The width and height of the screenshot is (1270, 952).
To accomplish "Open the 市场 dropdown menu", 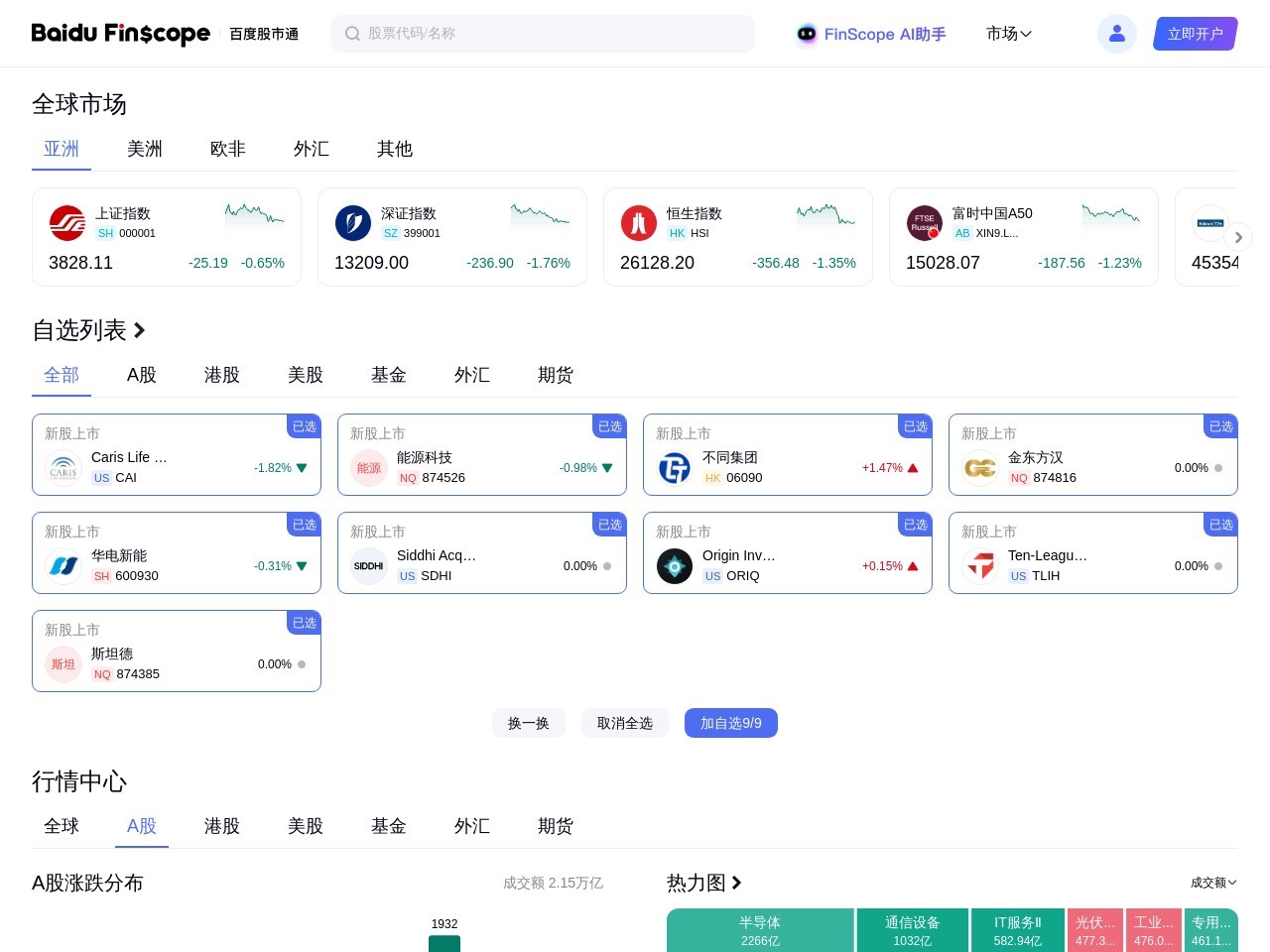I will coord(1009,34).
